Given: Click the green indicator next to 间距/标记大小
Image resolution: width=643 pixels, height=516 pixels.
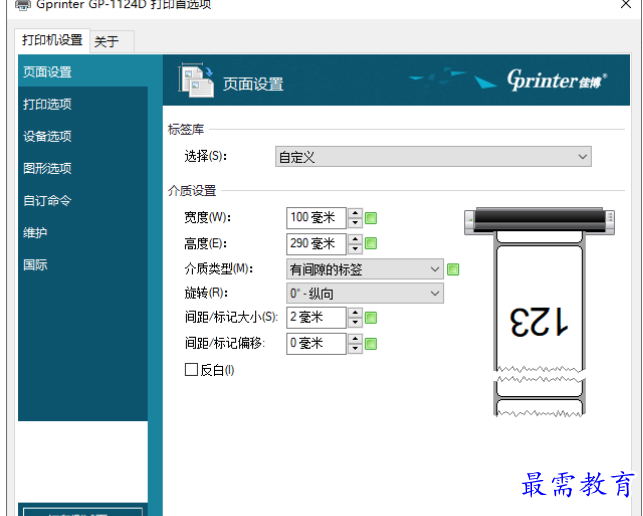Looking at the screenshot, I should click(x=371, y=317).
